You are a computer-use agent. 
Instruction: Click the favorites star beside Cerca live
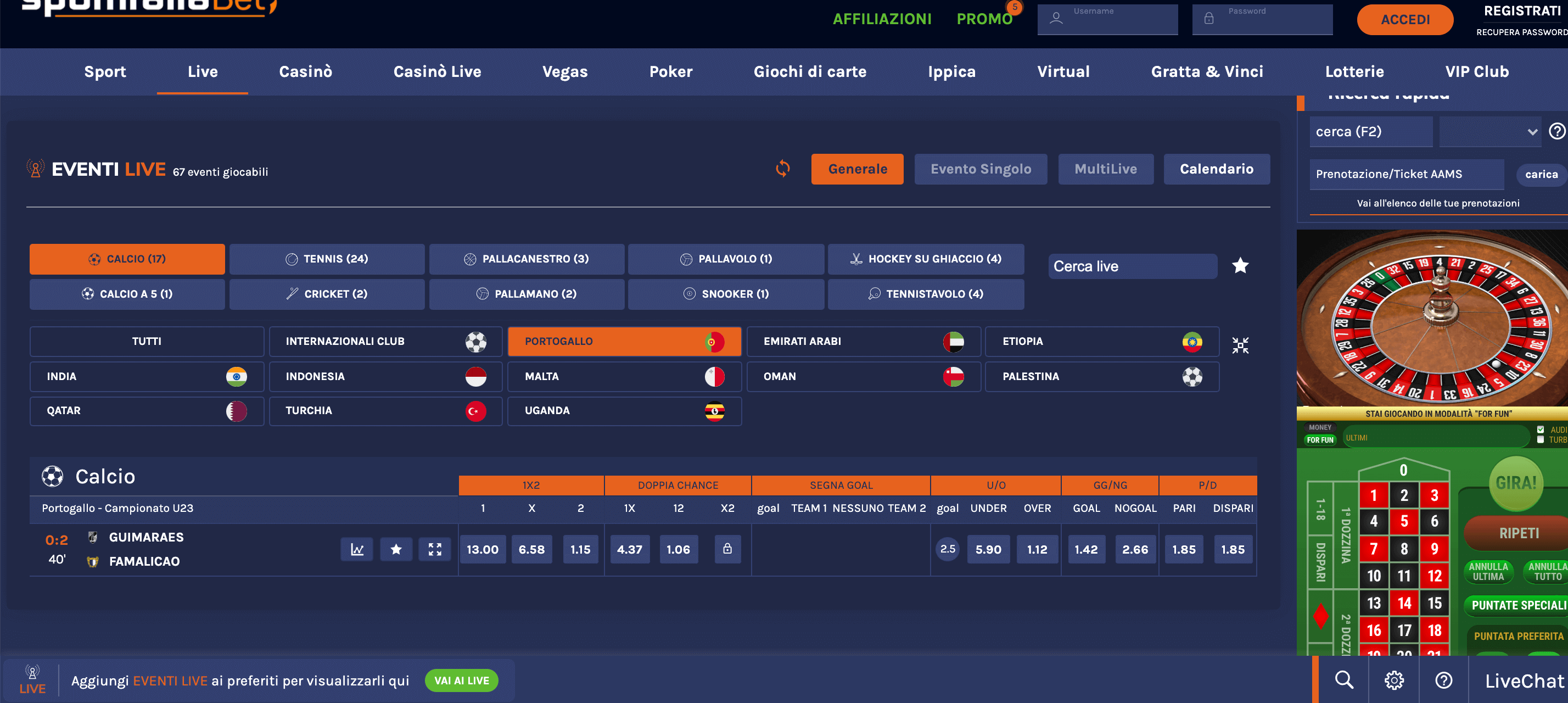tap(1240, 266)
